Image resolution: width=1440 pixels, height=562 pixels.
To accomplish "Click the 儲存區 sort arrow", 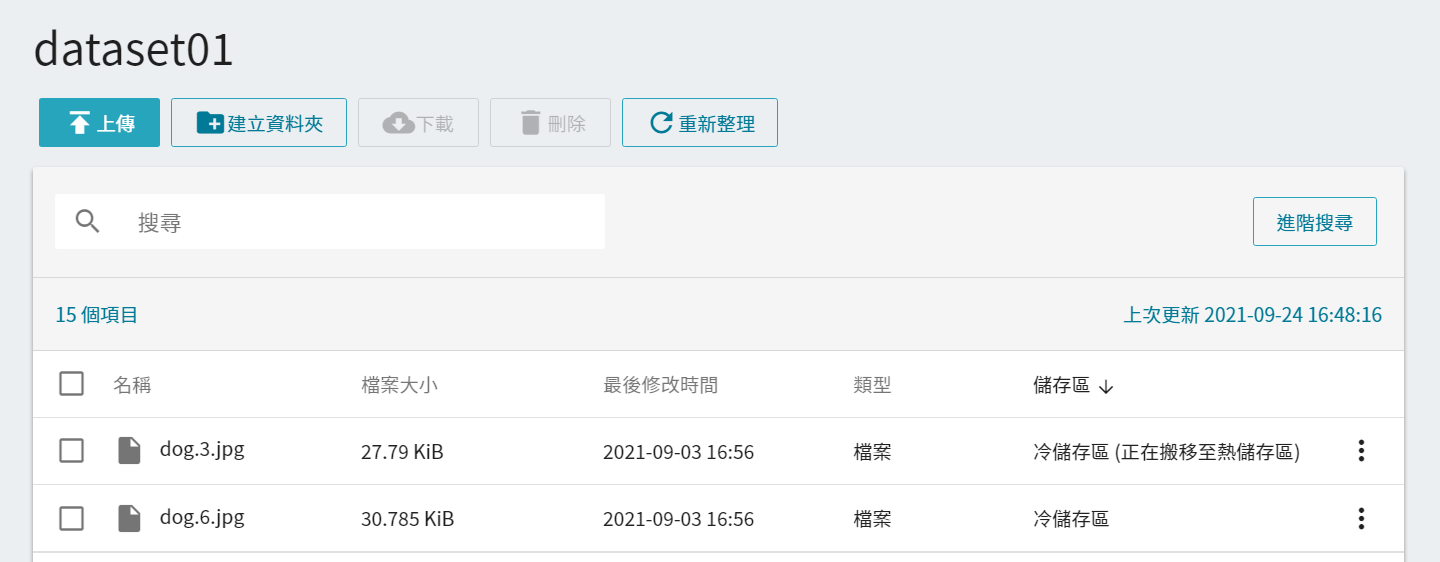I will (1105, 386).
